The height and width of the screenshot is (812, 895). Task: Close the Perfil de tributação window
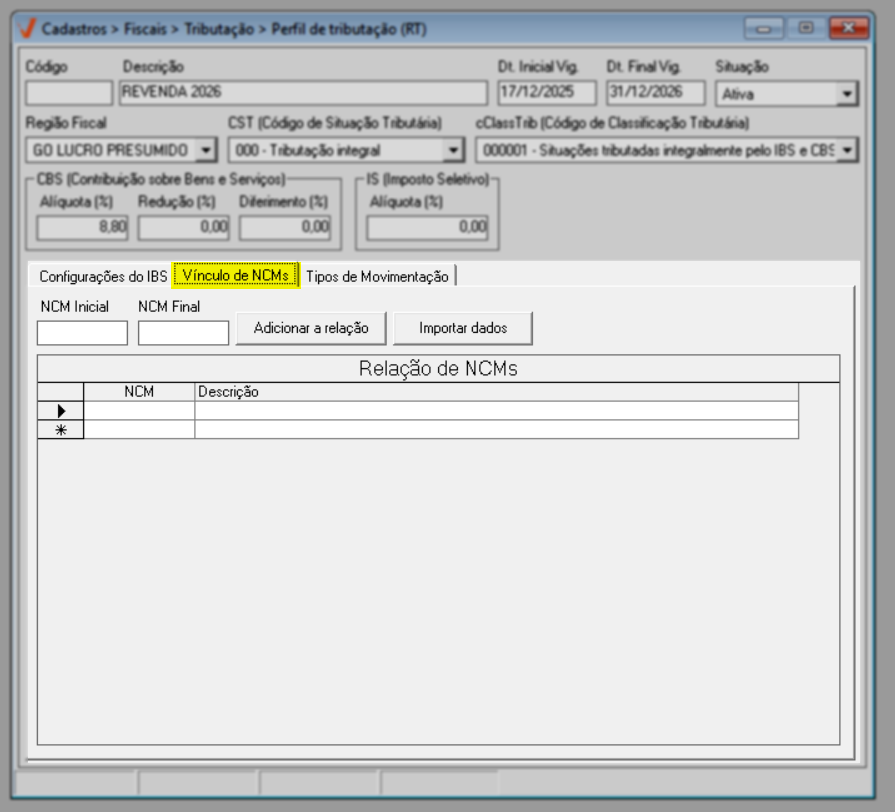tap(848, 29)
